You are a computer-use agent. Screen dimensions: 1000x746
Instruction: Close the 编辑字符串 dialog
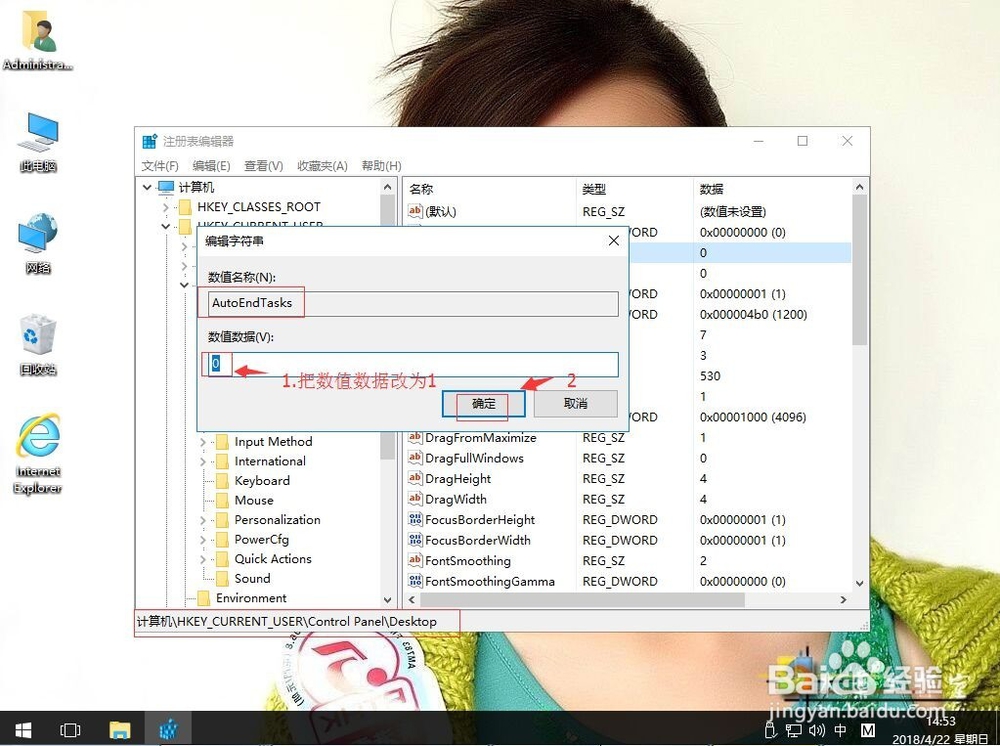click(x=614, y=240)
